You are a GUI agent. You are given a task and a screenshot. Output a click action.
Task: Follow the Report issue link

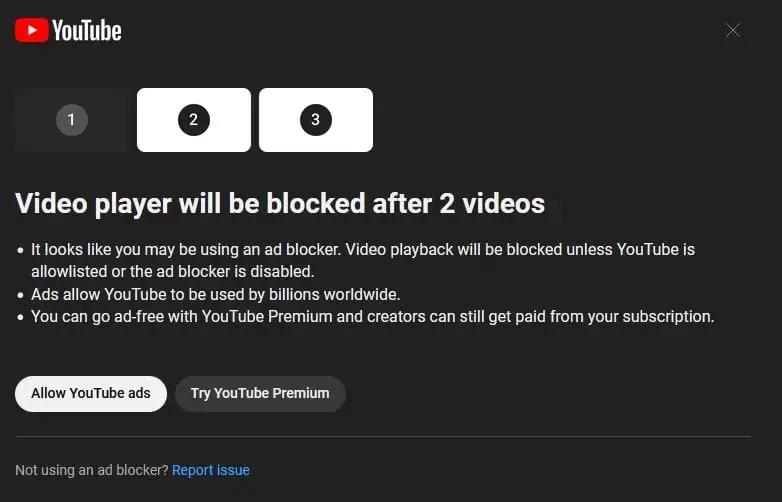(211, 470)
